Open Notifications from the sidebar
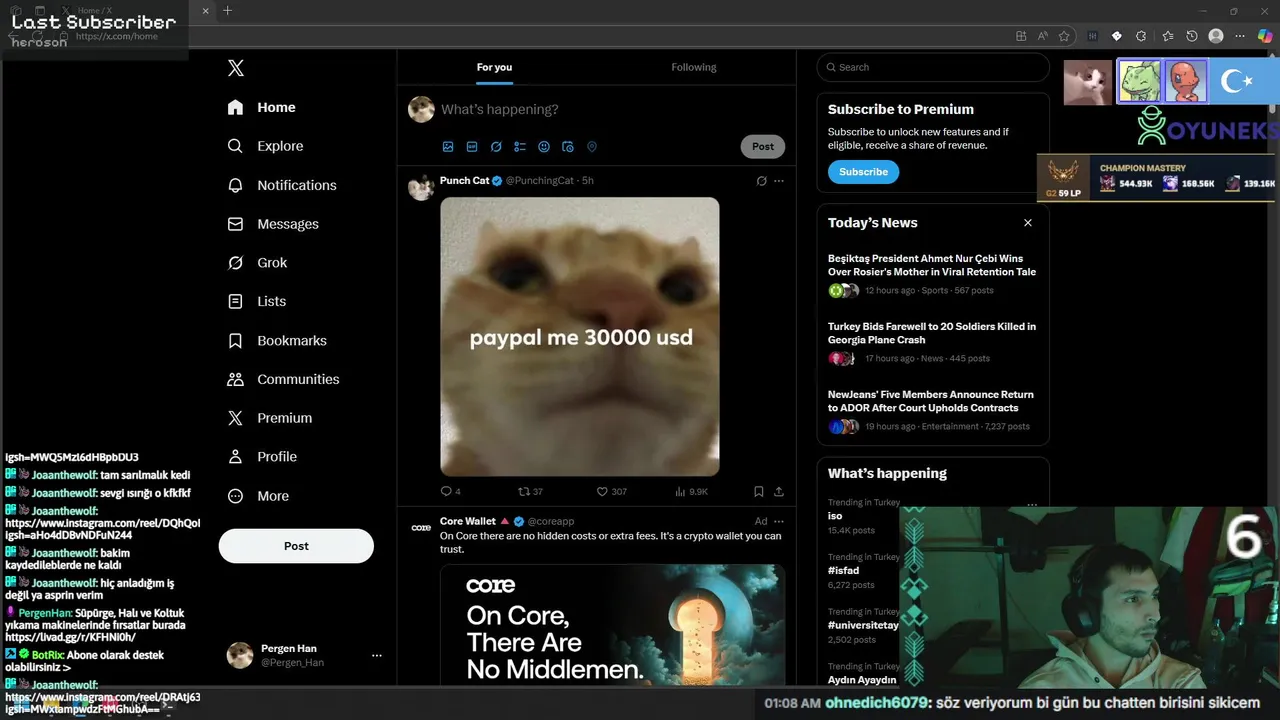 point(282,185)
